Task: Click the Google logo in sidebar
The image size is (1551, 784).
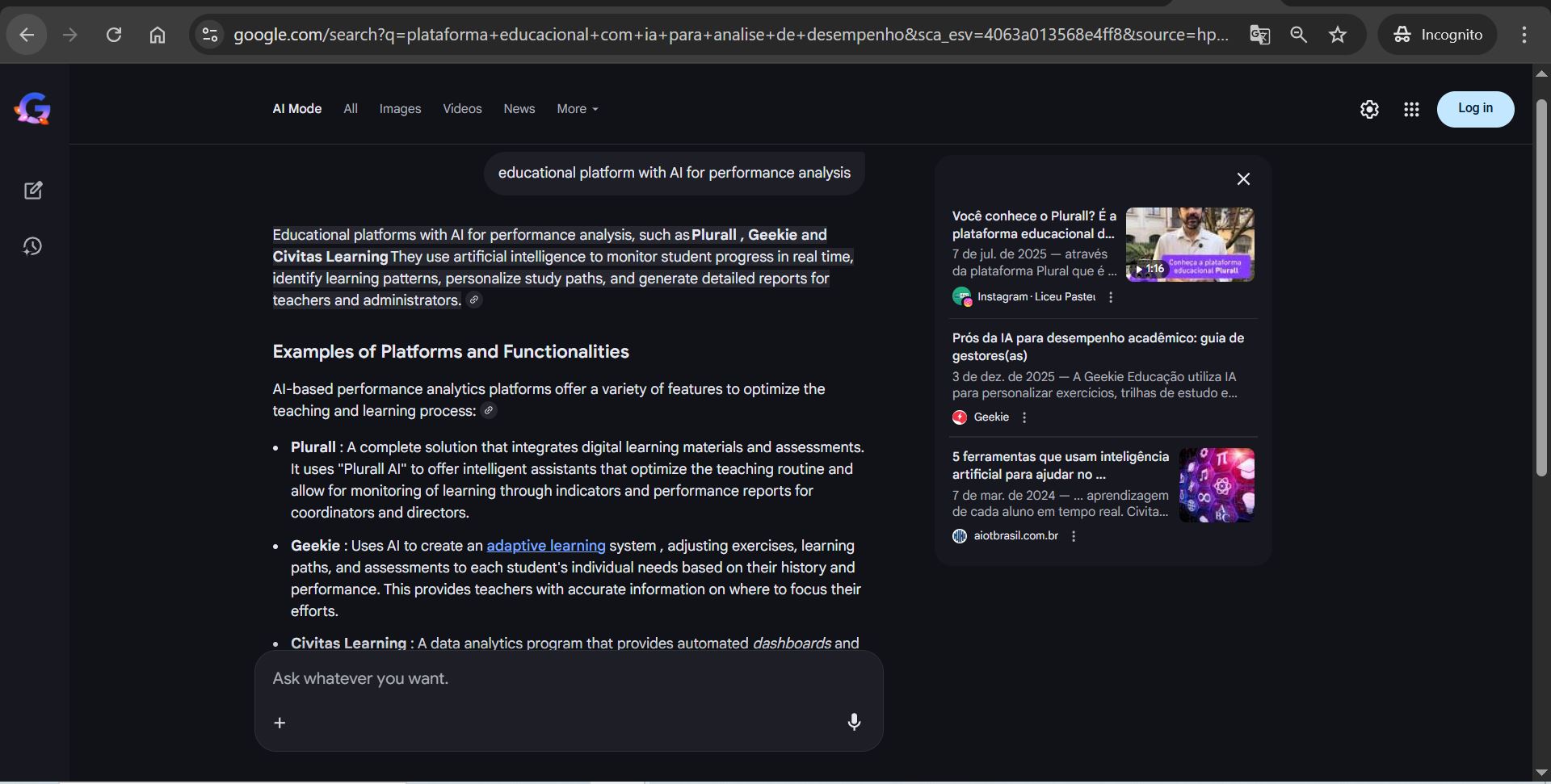Action: (32, 109)
